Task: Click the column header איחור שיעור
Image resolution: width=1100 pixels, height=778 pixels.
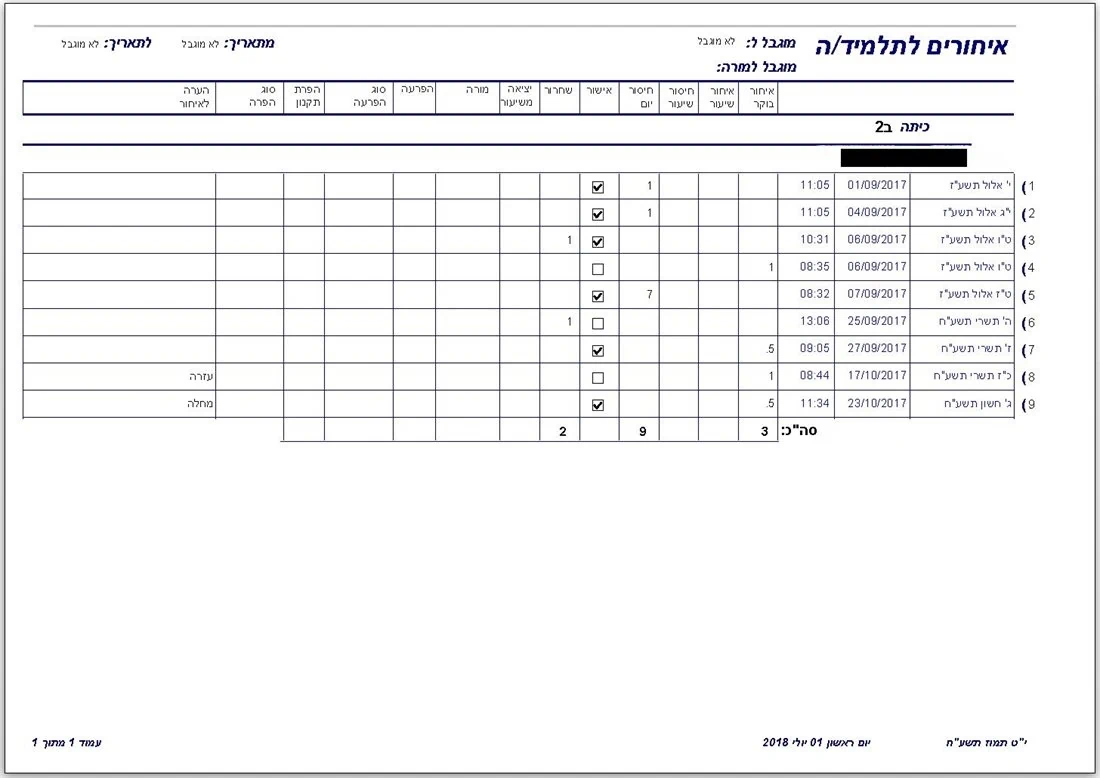Action: [x=721, y=98]
